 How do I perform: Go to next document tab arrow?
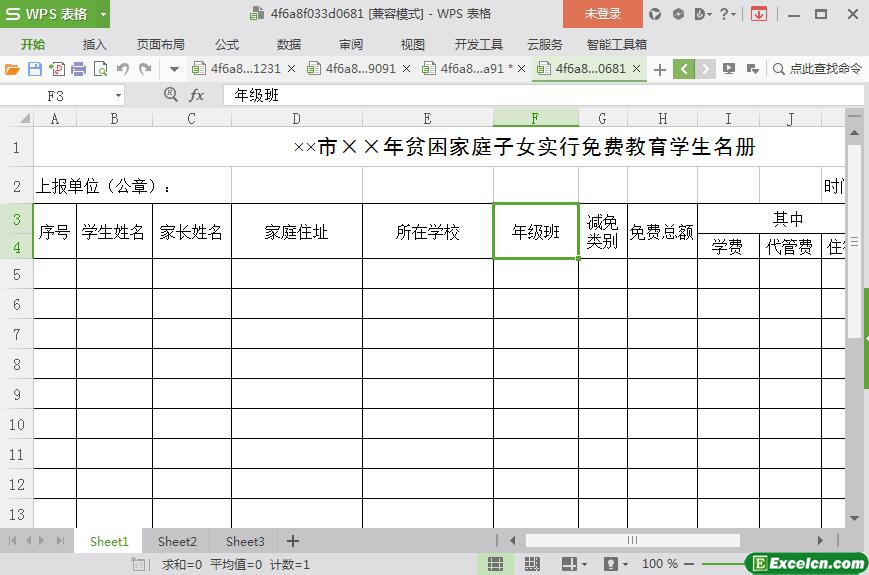click(x=705, y=69)
